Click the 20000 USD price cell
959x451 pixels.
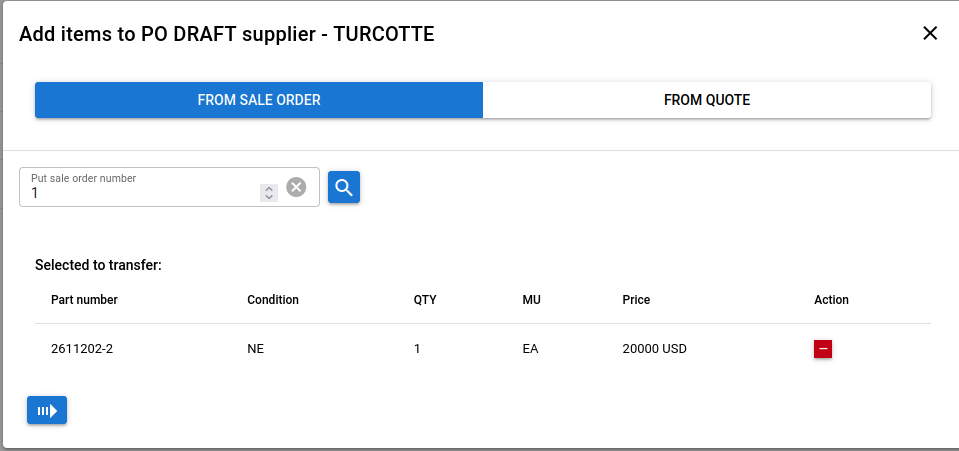click(654, 350)
